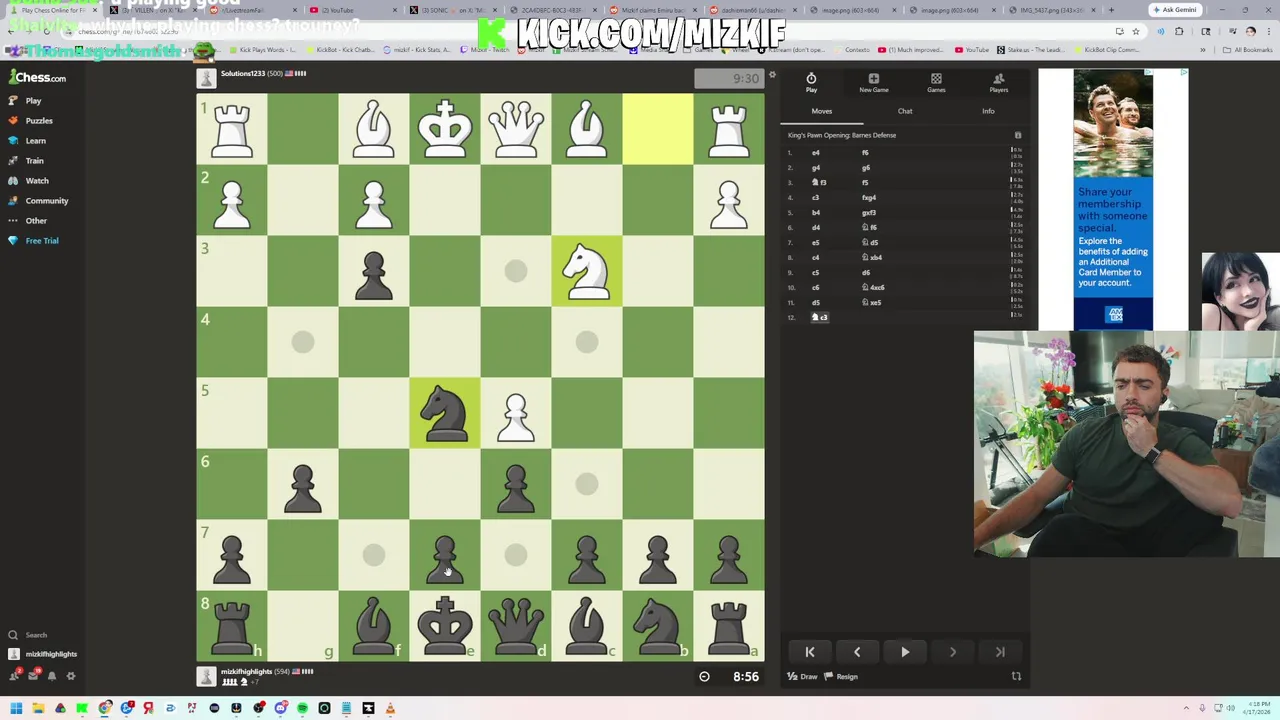Viewport: 1280px width, 720px height.
Task: Select move fxg4 in the move list
Action: (x=869, y=198)
